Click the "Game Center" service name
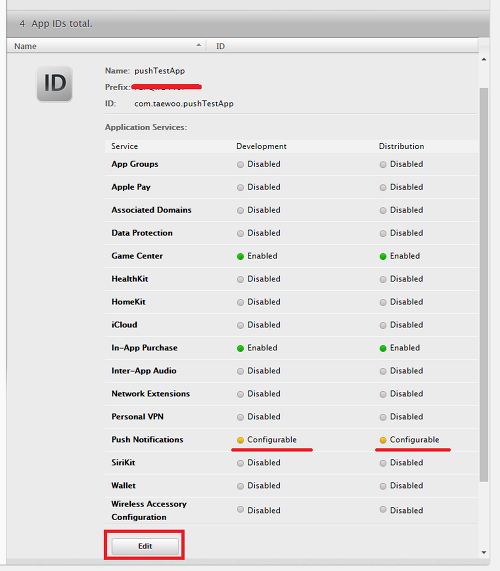 click(x=137, y=256)
